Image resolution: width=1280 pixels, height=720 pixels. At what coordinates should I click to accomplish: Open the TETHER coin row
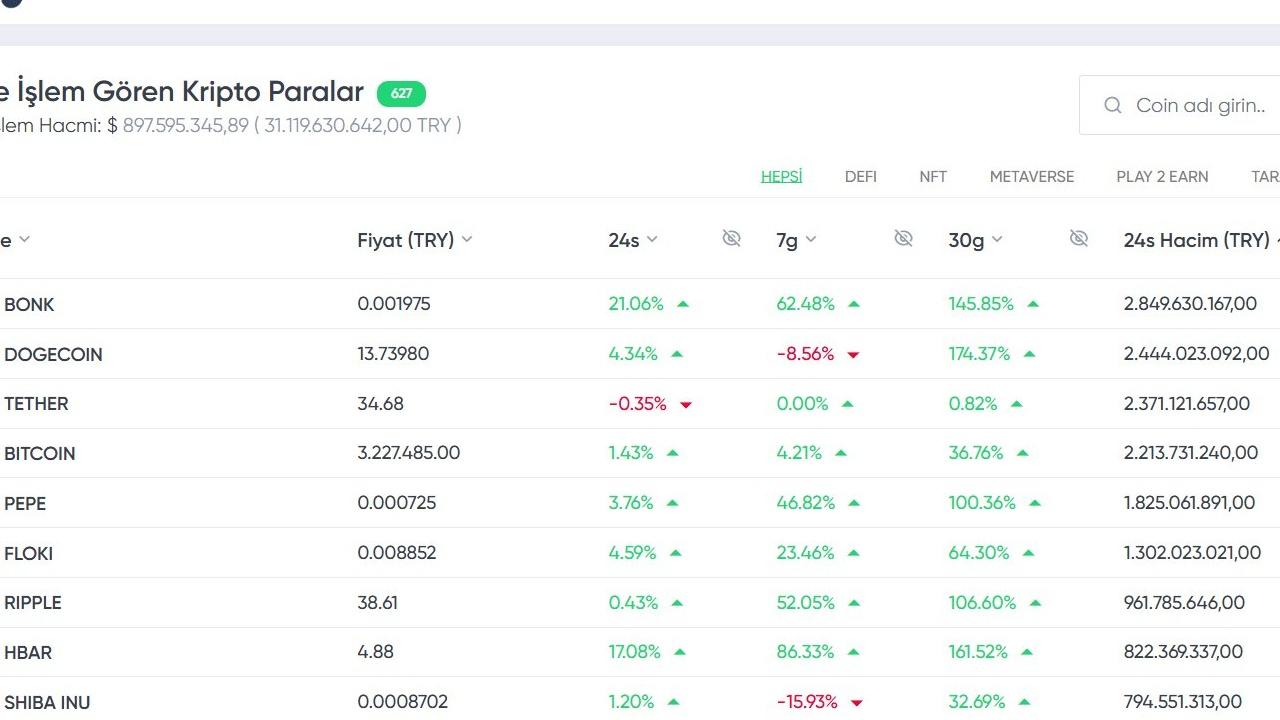tap(640, 404)
